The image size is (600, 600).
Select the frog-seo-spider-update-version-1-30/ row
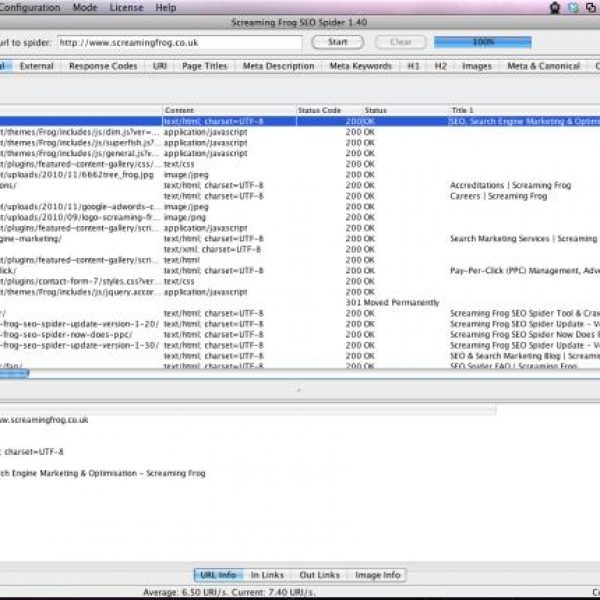point(300,346)
